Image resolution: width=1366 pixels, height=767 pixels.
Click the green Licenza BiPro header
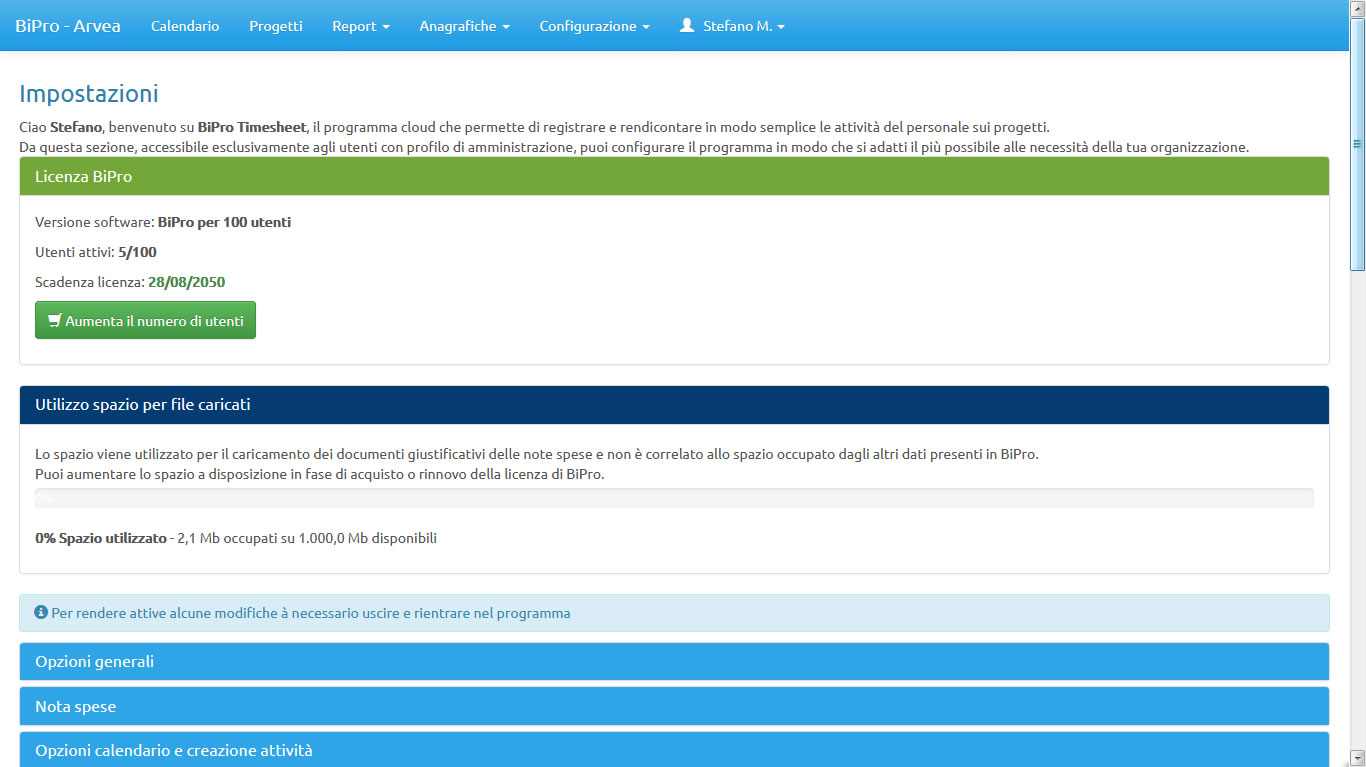(674, 176)
